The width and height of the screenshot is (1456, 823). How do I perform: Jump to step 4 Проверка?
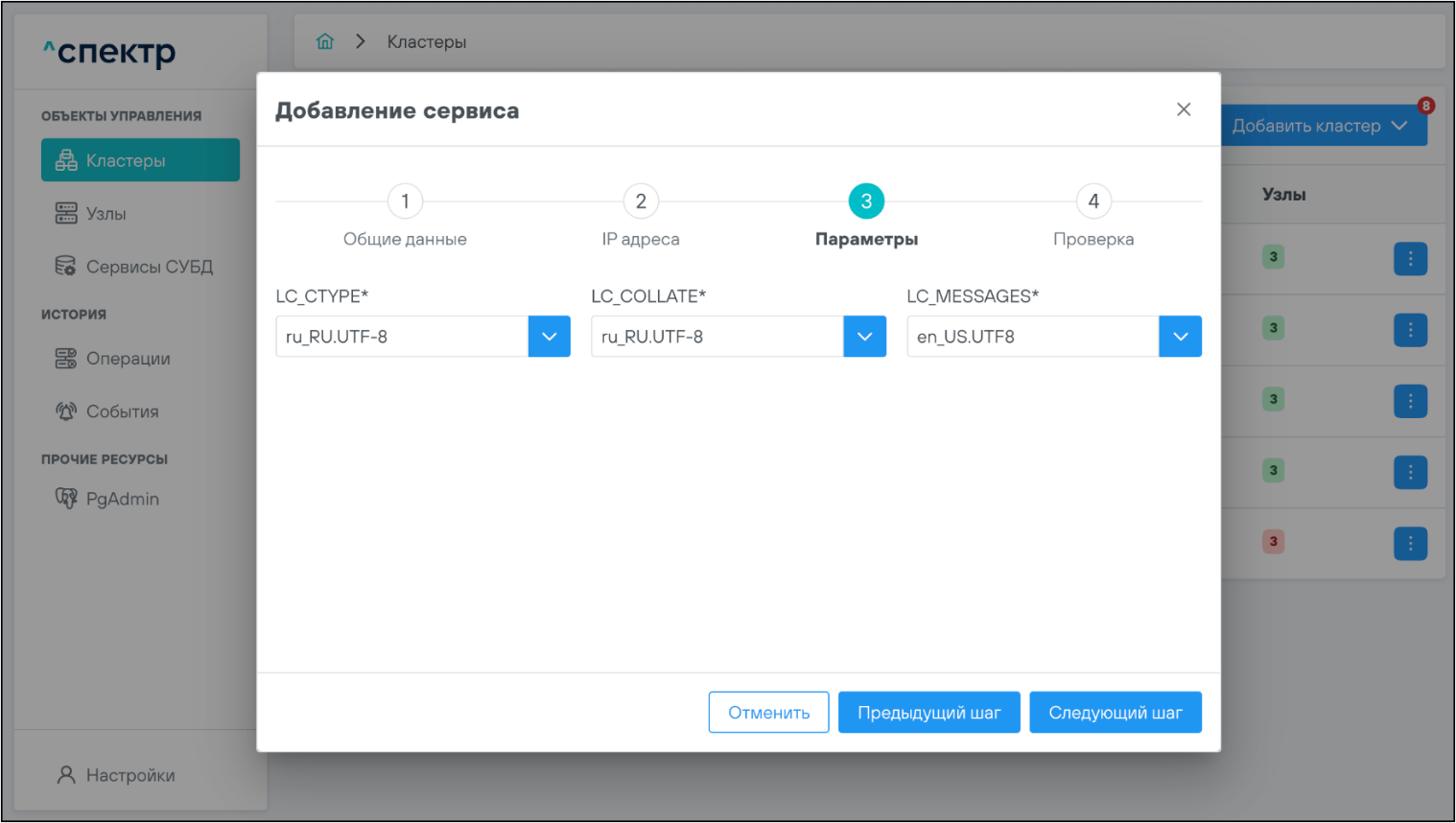coord(1093,201)
